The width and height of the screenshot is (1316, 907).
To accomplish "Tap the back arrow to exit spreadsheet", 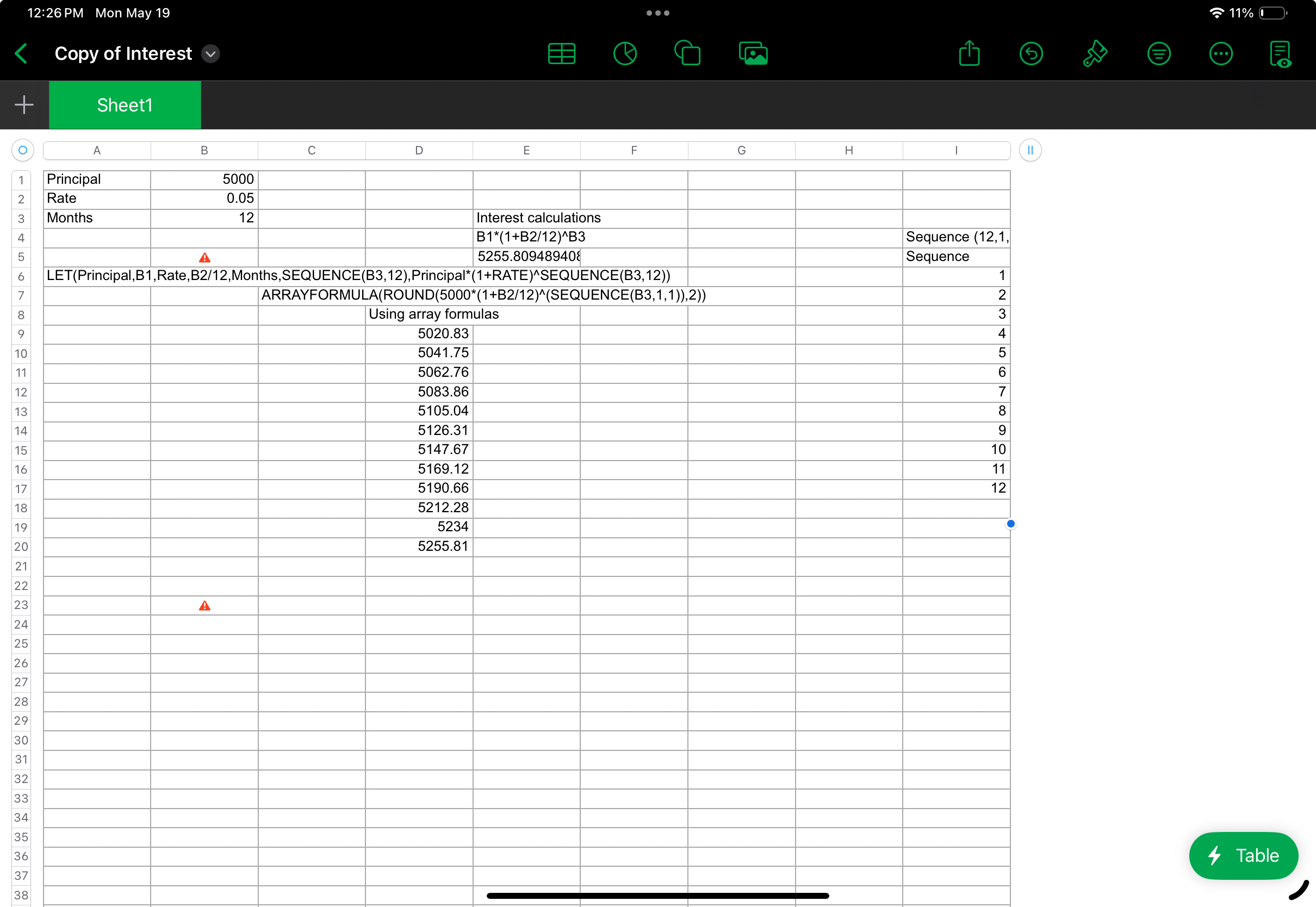I will click(x=22, y=54).
